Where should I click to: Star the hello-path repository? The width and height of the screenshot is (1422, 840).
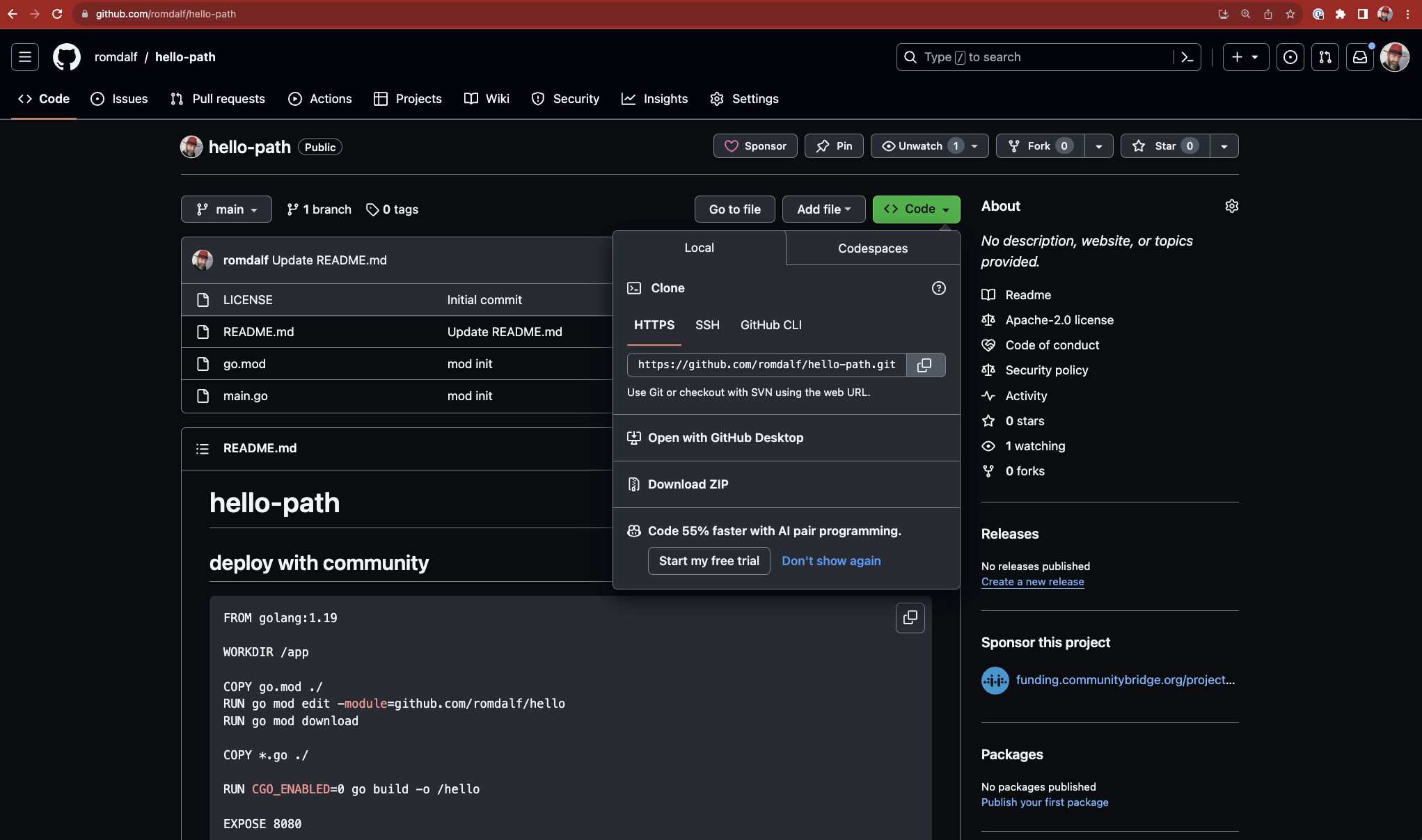click(x=1164, y=146)
